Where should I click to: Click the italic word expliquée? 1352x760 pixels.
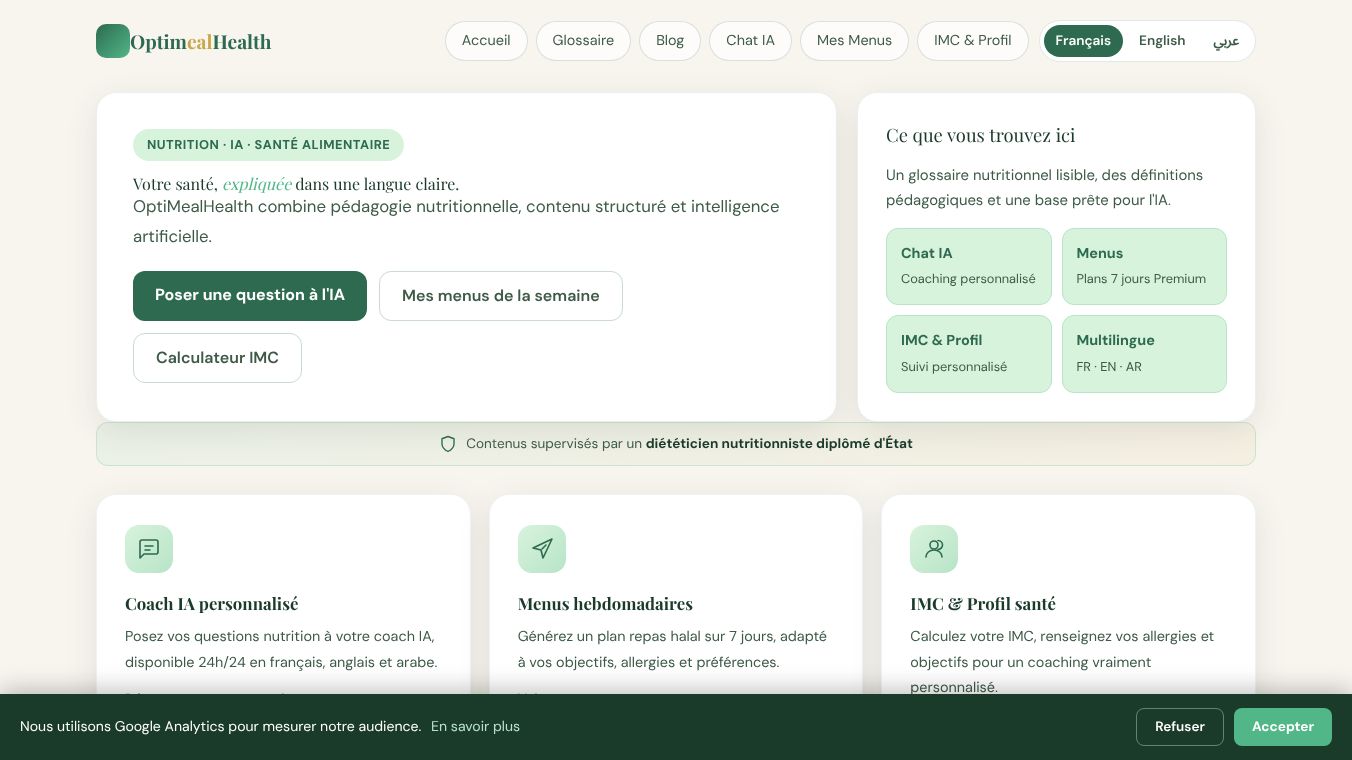pos(257,184)
